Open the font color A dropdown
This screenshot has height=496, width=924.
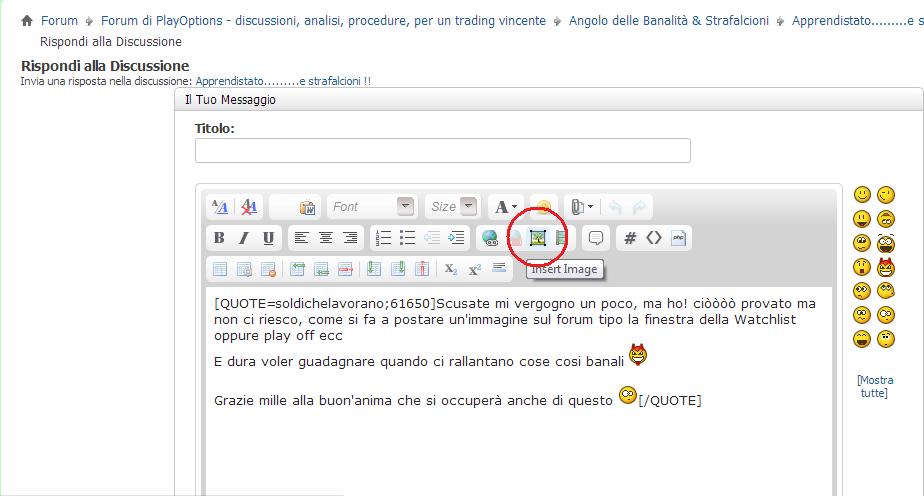pos(506,207)
